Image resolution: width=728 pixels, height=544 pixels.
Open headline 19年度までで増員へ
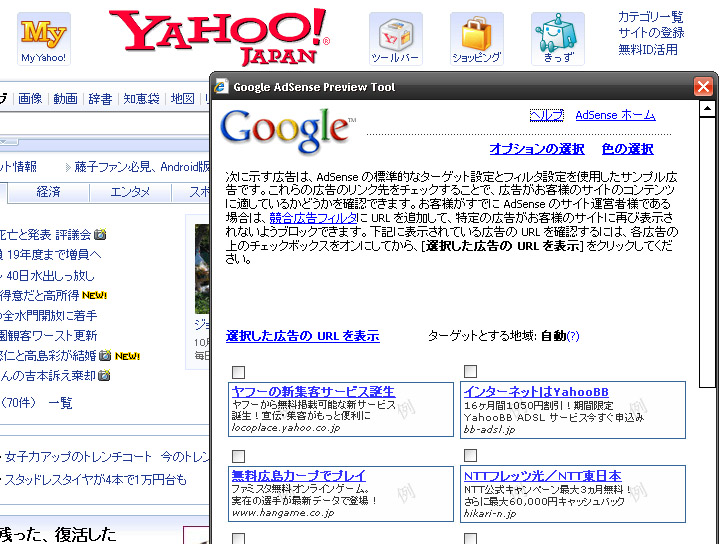pyautogui.click(x=54, y=254)
